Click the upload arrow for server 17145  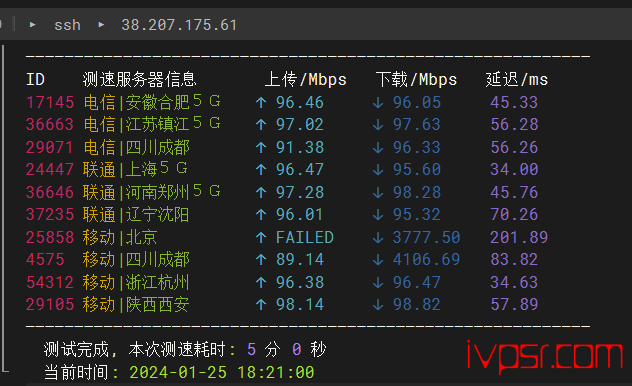[261, 102]
